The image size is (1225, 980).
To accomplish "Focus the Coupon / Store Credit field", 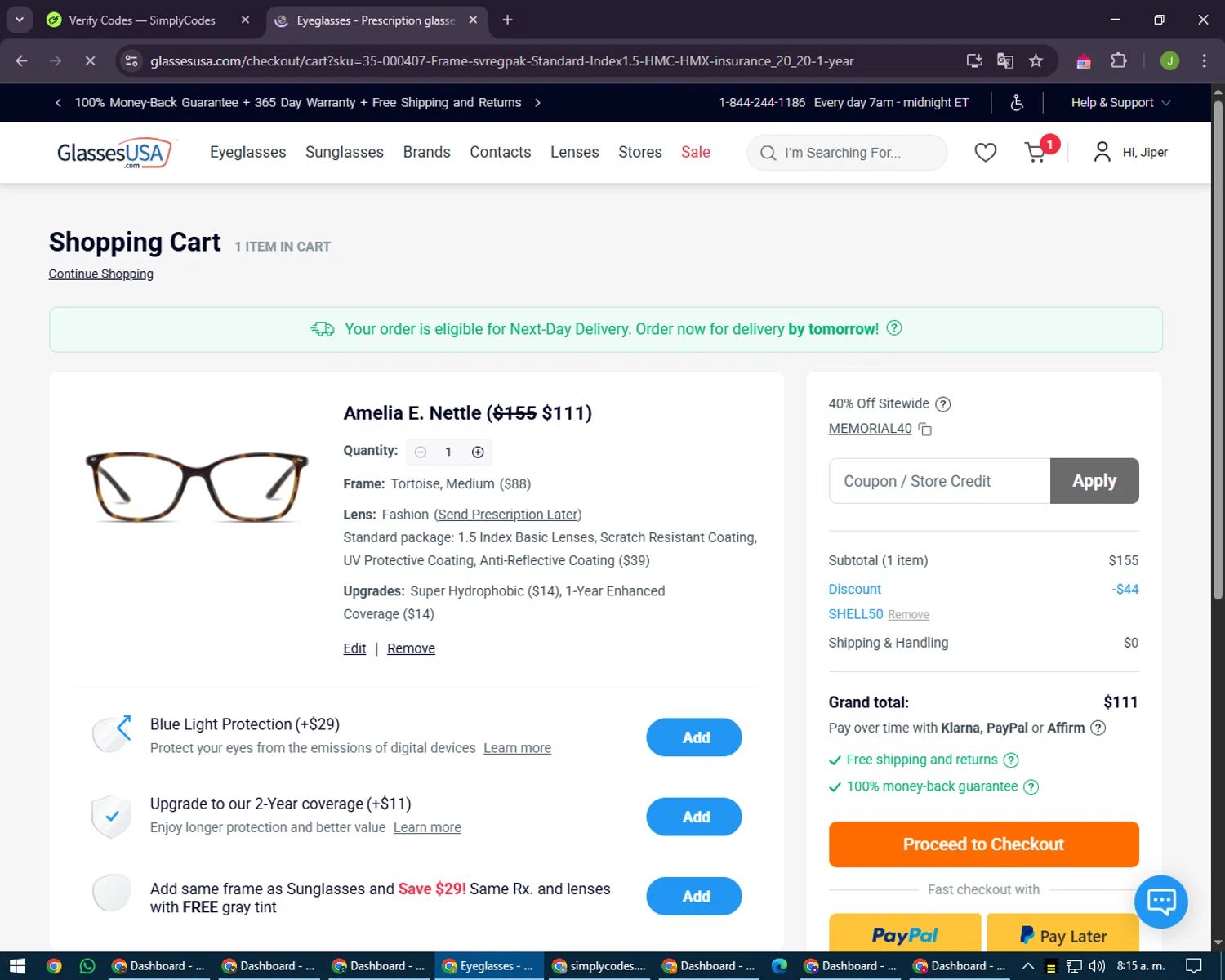I will (x=939, y=481).
